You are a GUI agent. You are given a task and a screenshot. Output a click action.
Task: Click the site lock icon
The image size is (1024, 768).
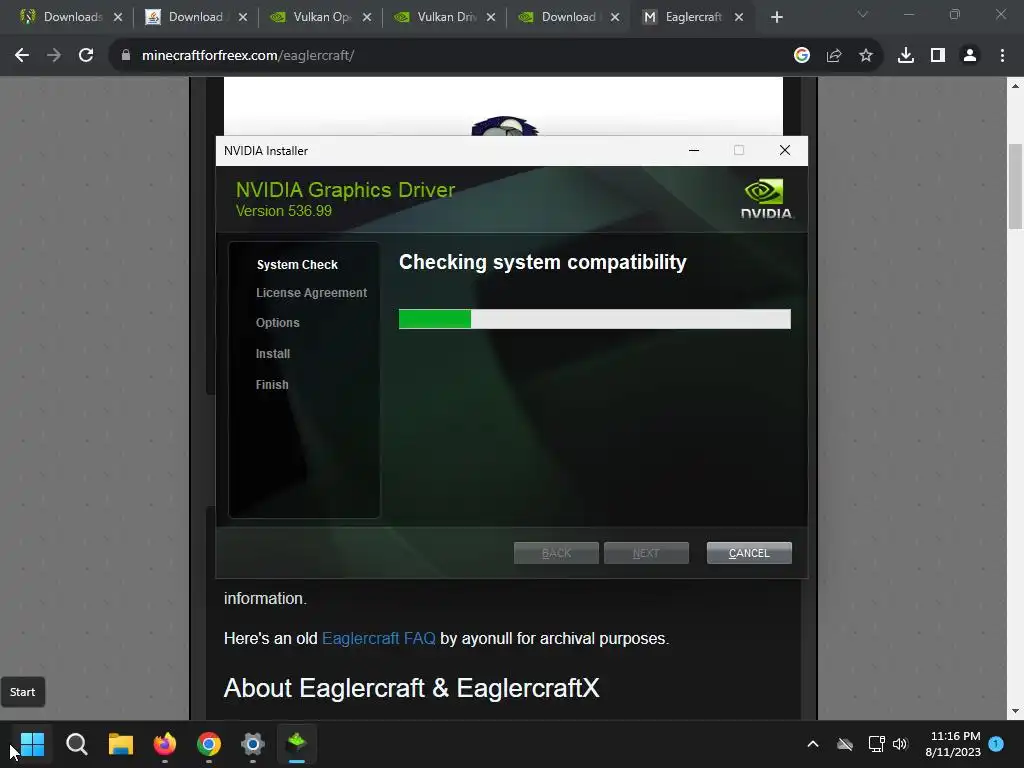(126, 56)
